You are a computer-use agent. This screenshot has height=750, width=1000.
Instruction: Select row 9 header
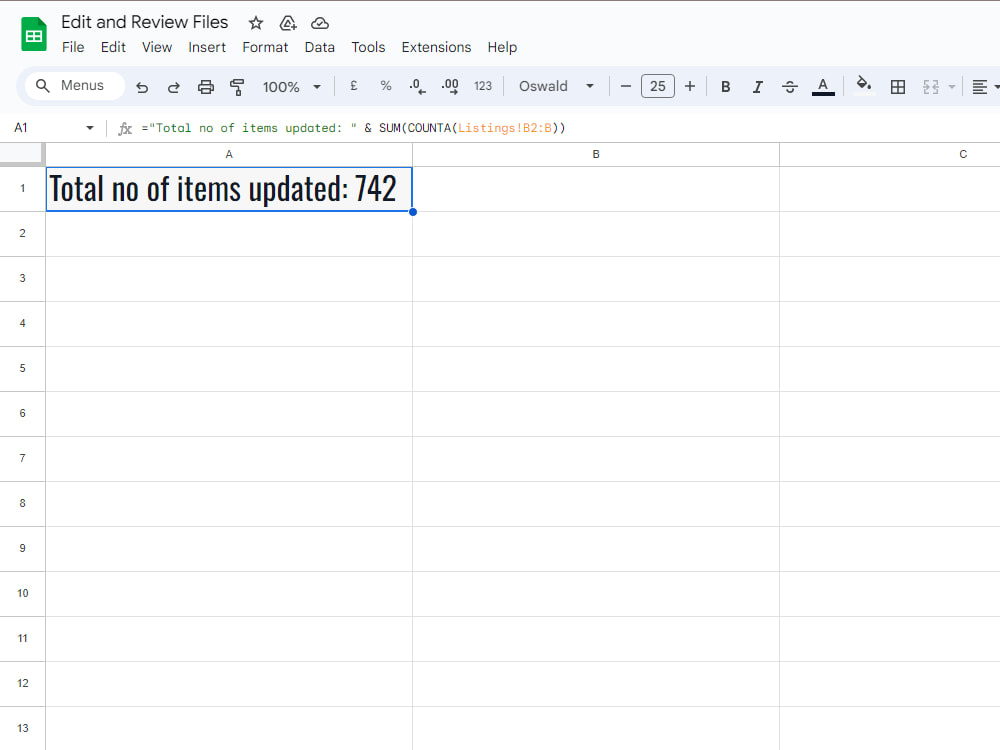pos(22,548)
